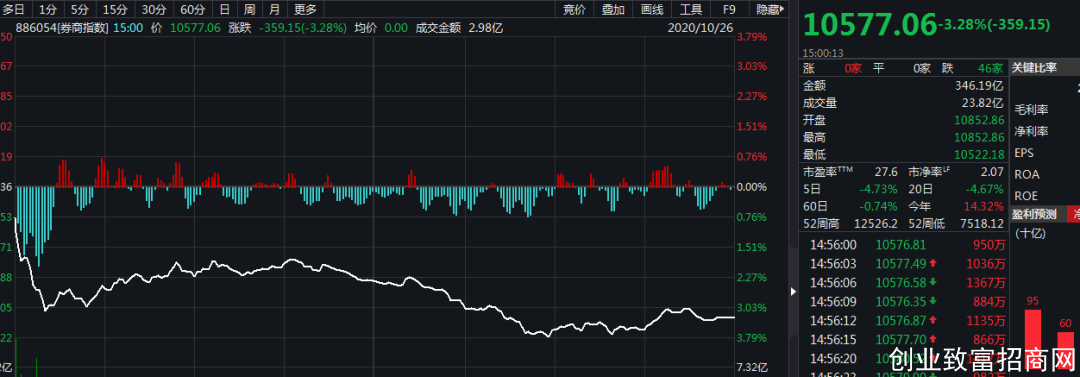
Task: Open the 60分 chart period
Action: pos(191,9)
